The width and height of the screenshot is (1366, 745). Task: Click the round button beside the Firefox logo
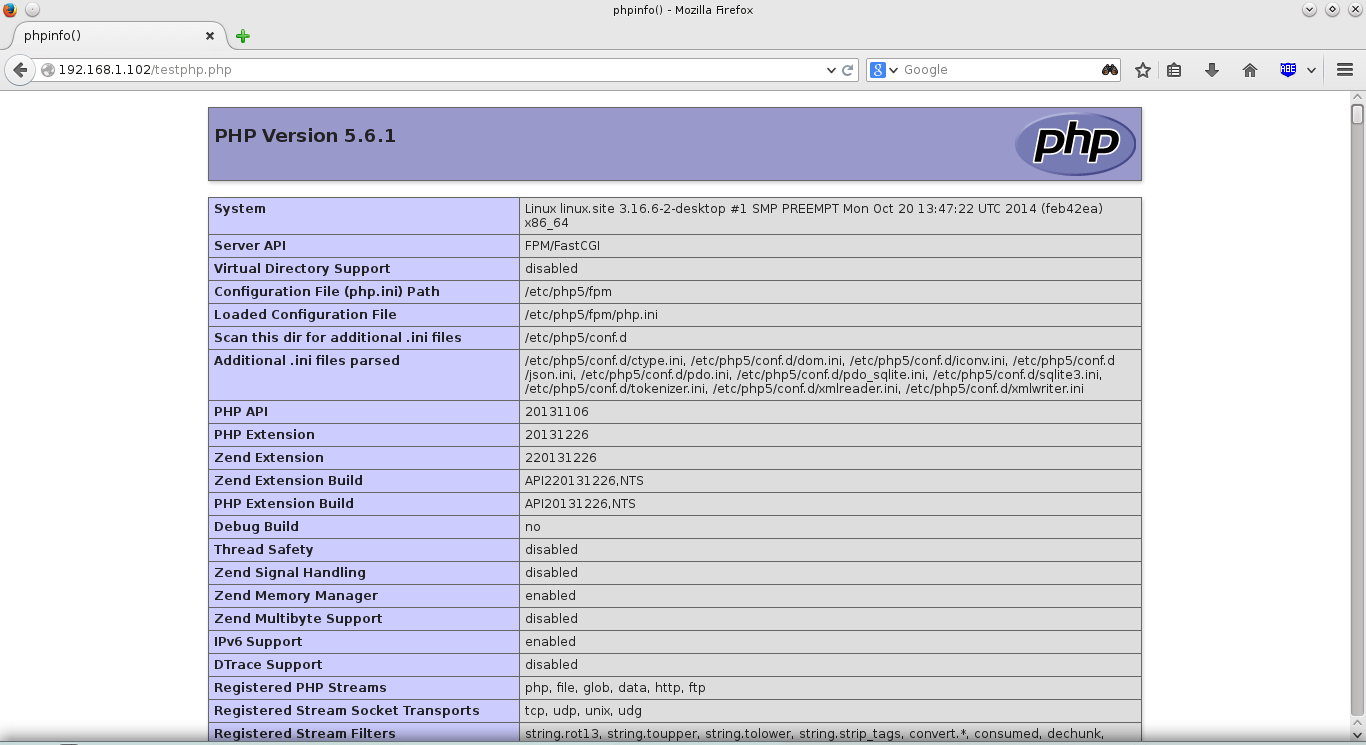tap(32, 10)
